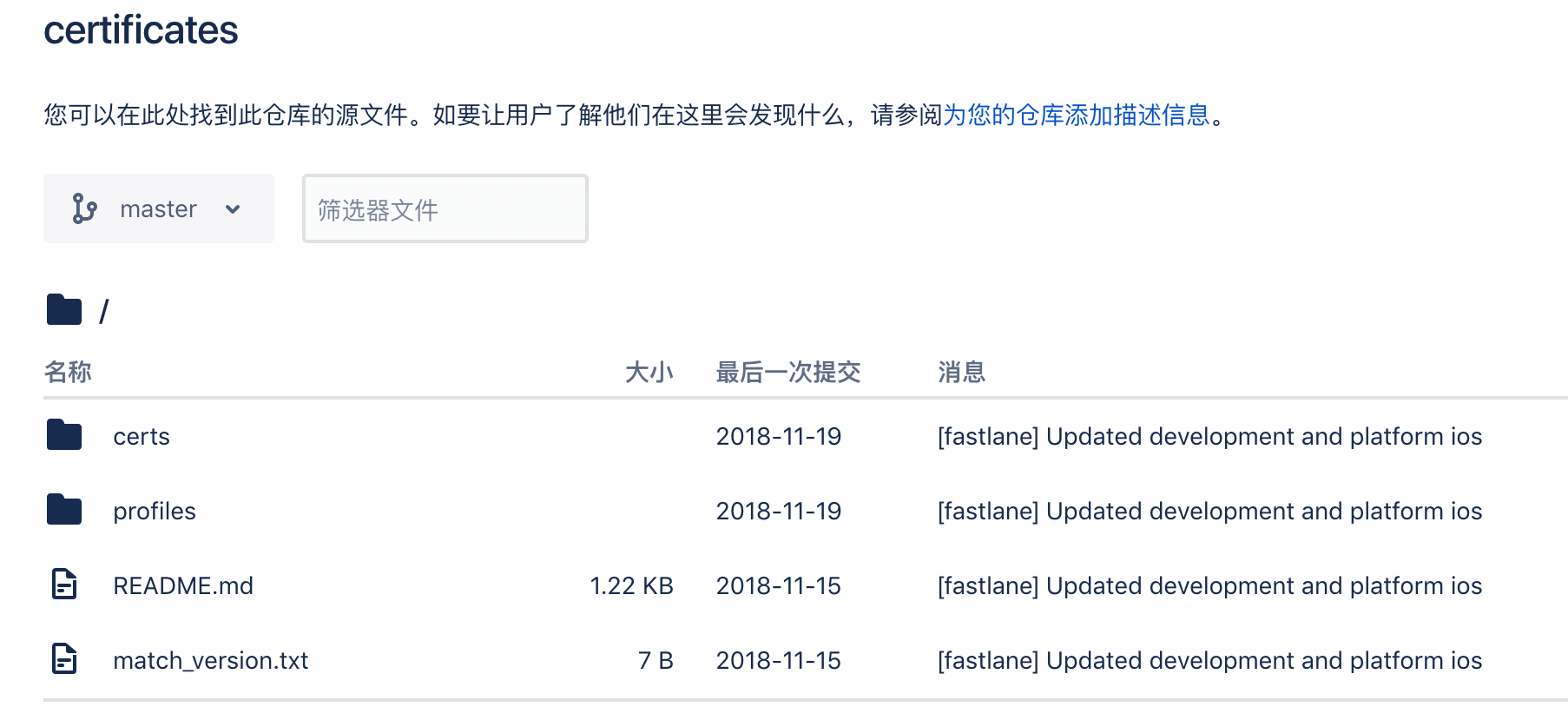Click the root slash breadcrumb
Image resolution: width=1568 pixels, height=707 pixels.
point(104,311)
